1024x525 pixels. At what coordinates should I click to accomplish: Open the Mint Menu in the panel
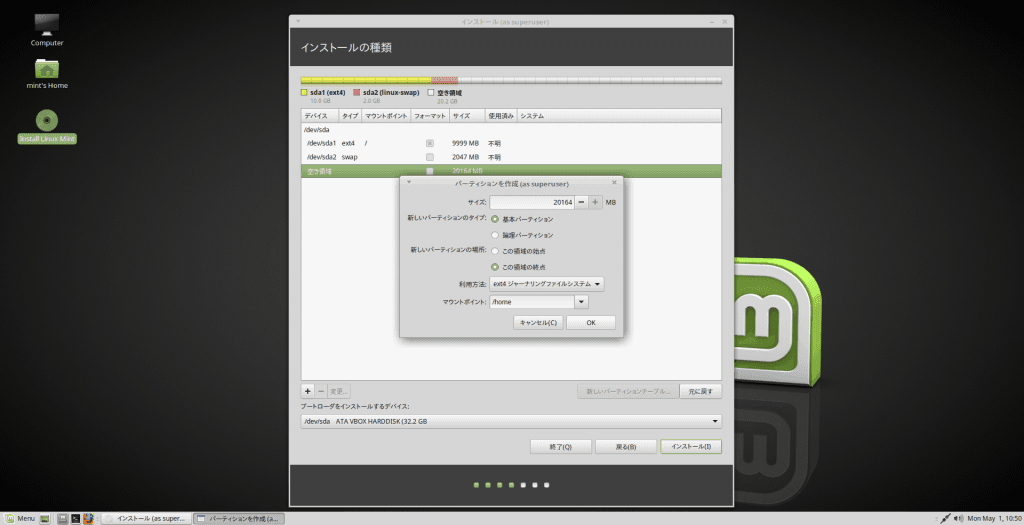point(20,518)
